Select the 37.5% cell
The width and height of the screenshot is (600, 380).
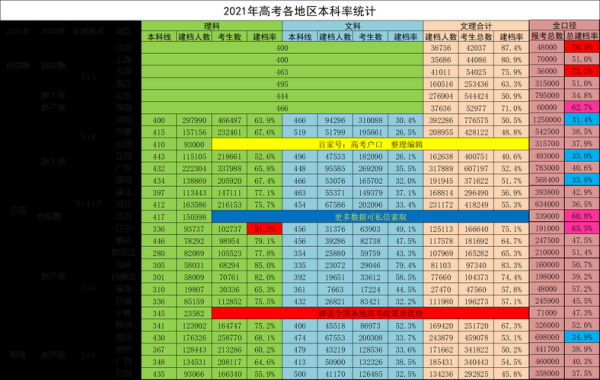pos(582,373)
